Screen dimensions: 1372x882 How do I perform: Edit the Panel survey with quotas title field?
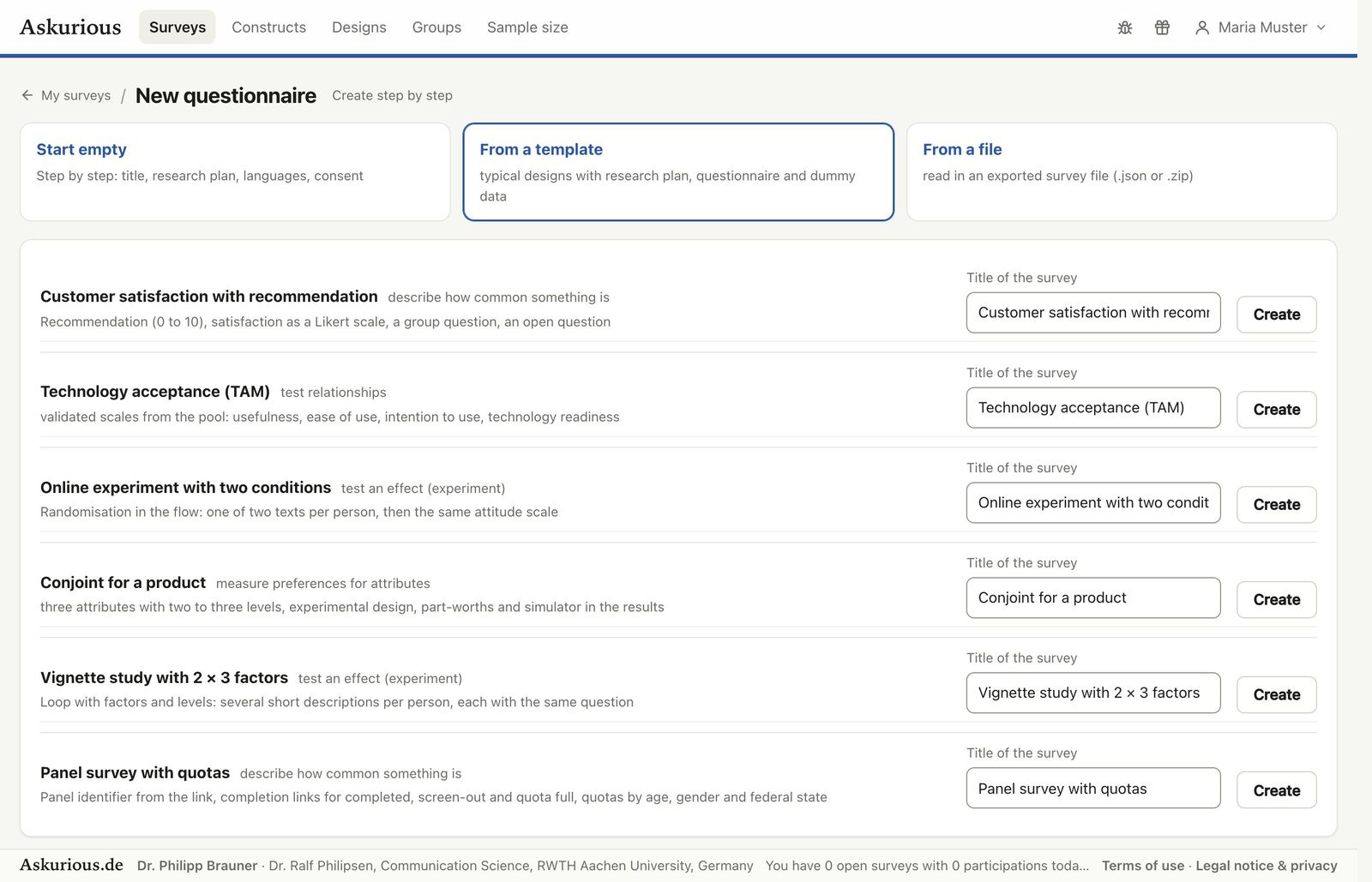[x=1093, y=789]
